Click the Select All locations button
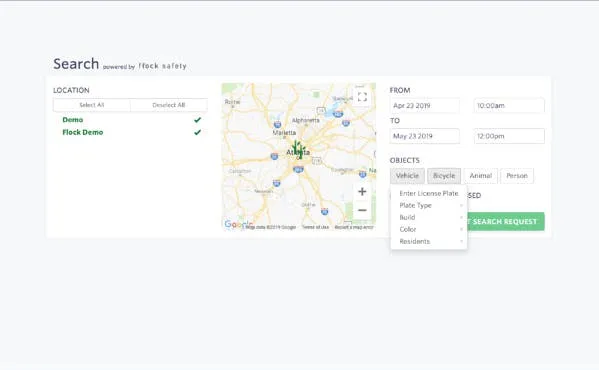The image size is (599, 370). [x=92, y=105]
